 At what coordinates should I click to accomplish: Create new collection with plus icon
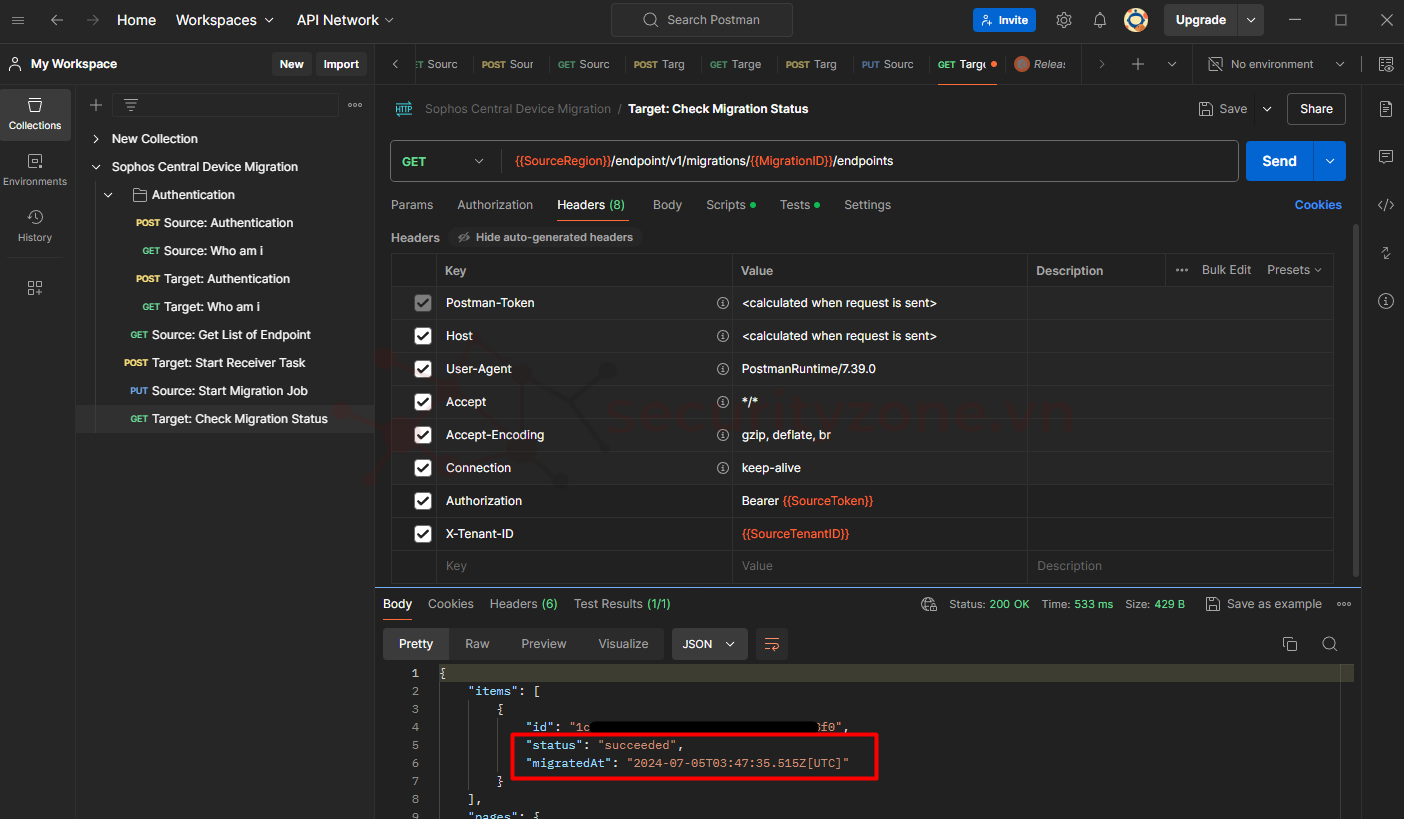[96, 105]
